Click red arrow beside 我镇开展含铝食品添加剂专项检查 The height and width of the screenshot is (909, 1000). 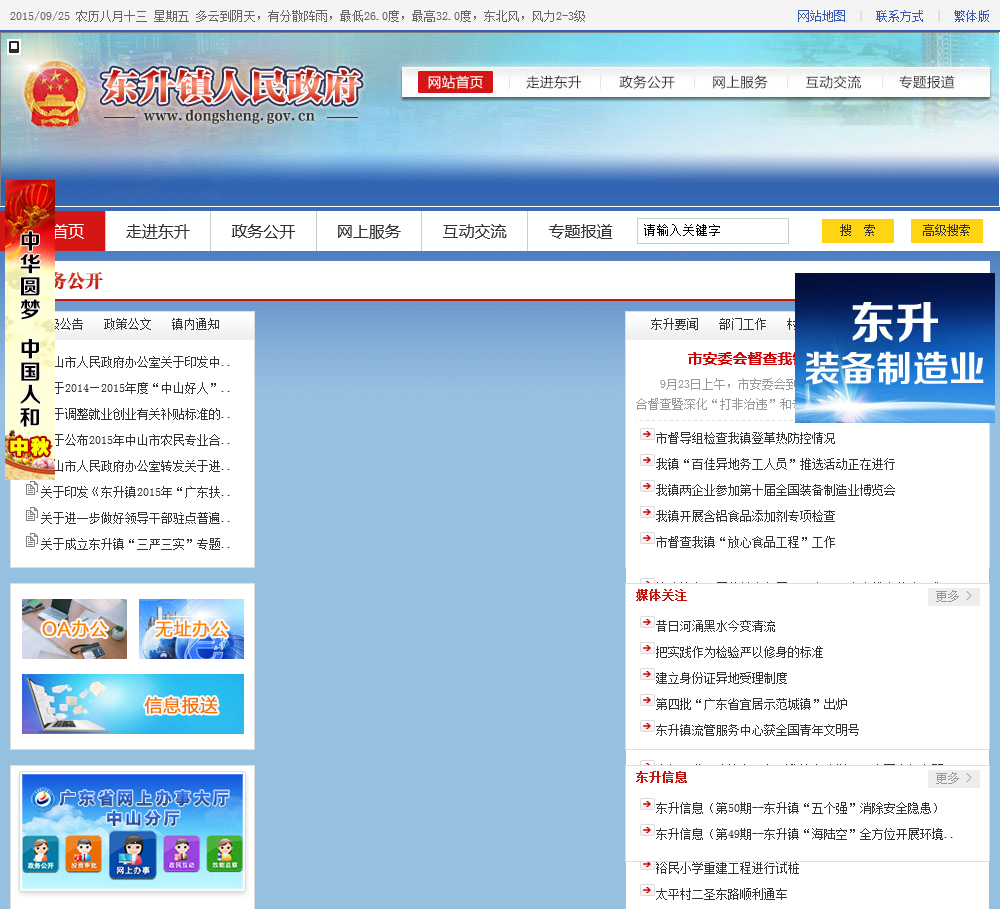tap(647, 513)
